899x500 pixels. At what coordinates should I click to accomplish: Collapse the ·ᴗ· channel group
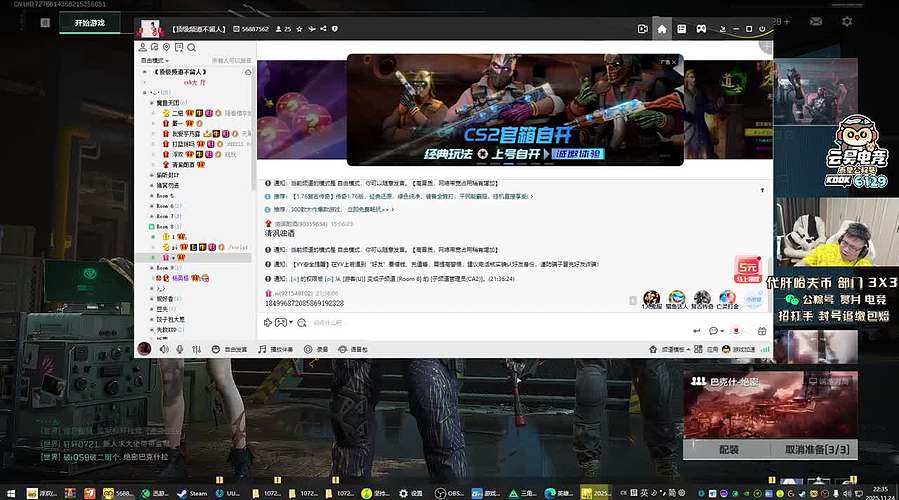[144, 92]
